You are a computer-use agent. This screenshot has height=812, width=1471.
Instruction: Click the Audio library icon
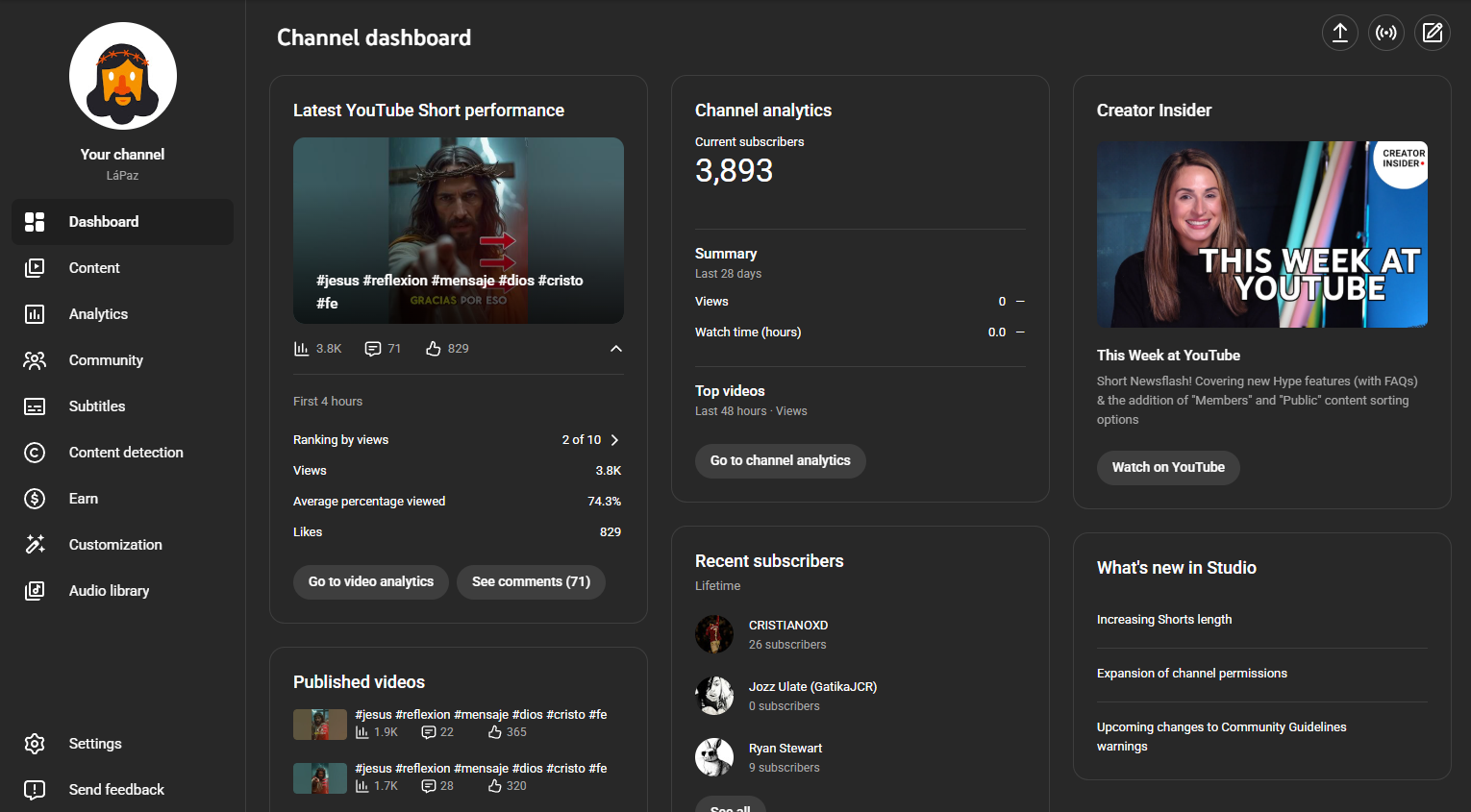click(x=35, y=591)
